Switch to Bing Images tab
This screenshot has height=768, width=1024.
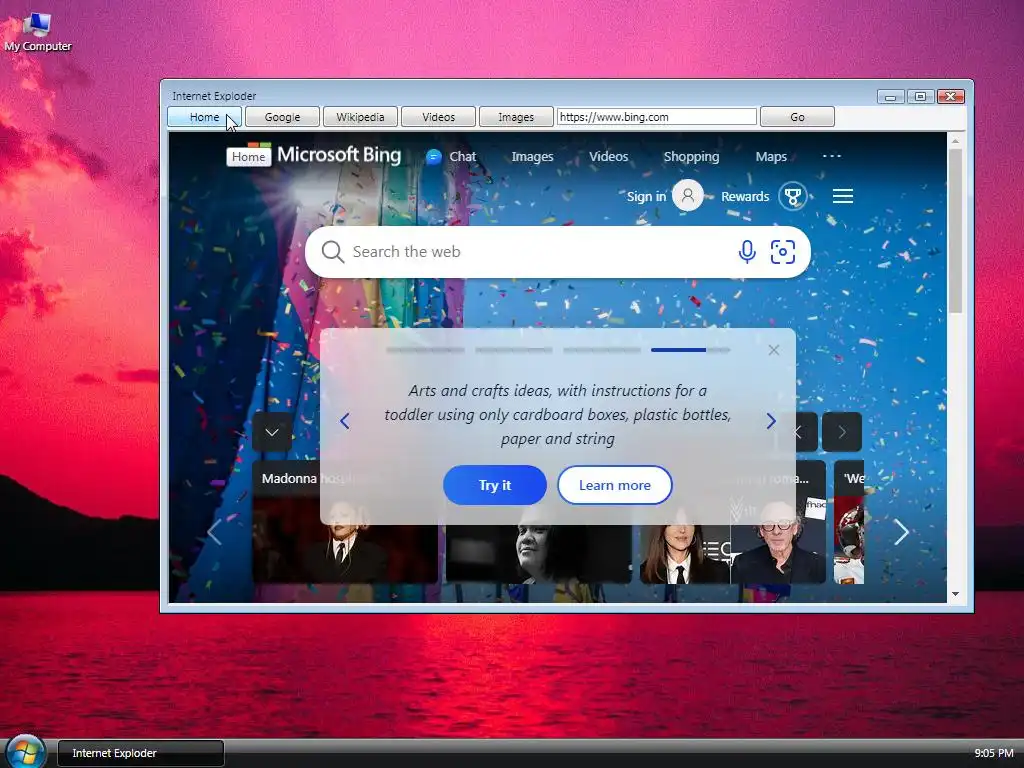[x=532, y=157]
